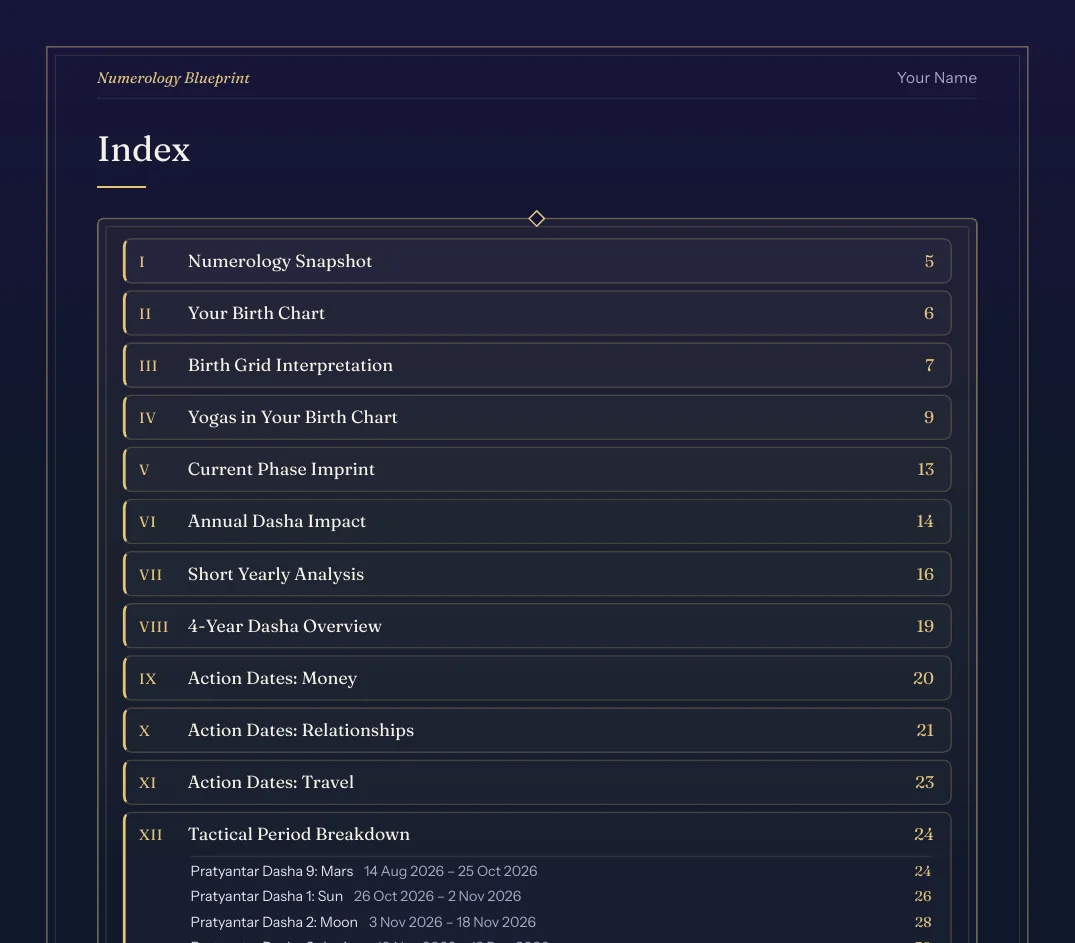Open the 4-Year Dasha Overview section

click(x=537, y=626)
